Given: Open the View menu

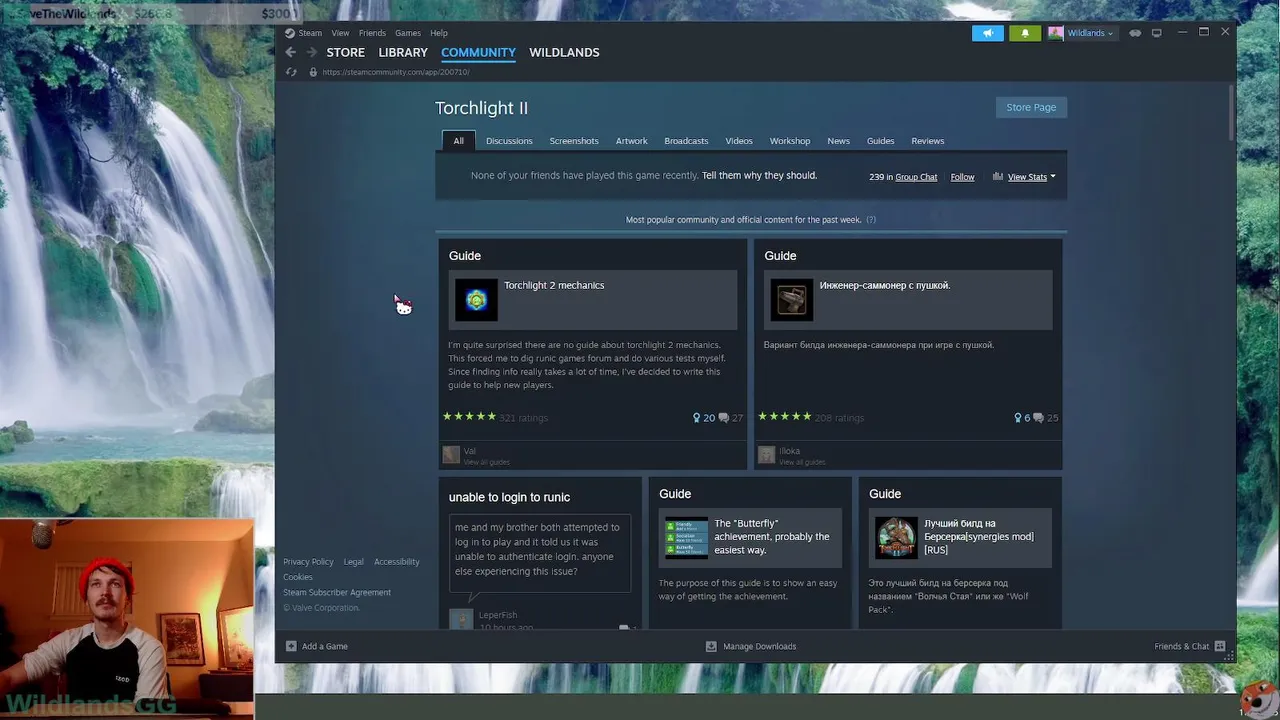Looking at the screenshot, I should coord(341,33).
